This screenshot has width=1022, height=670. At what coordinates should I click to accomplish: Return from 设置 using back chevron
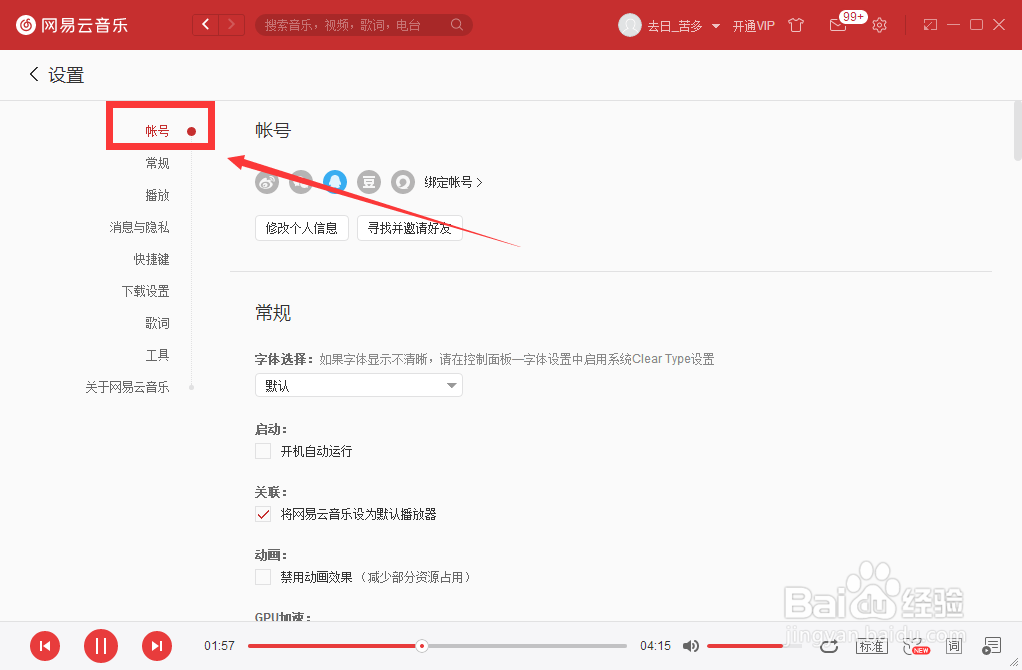[x=34, y=74]
